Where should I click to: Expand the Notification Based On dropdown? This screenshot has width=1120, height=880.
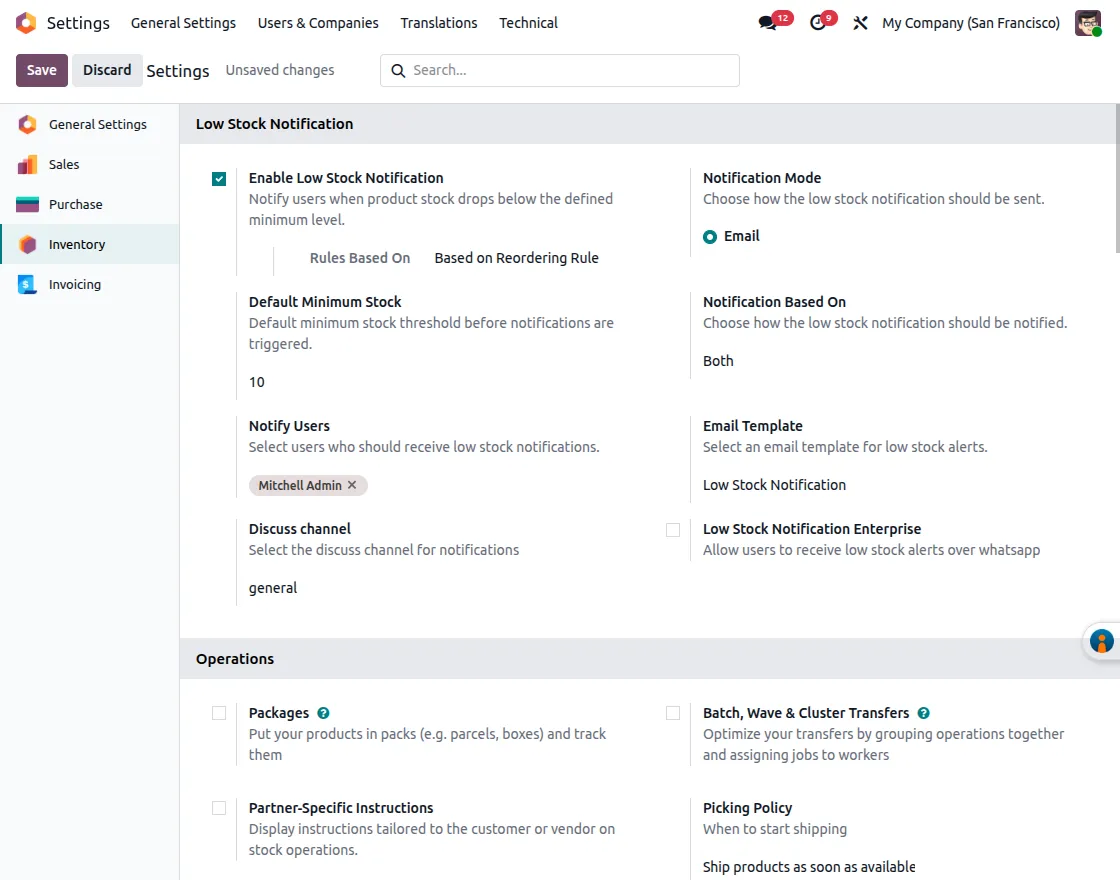click(x=880, y=361)
